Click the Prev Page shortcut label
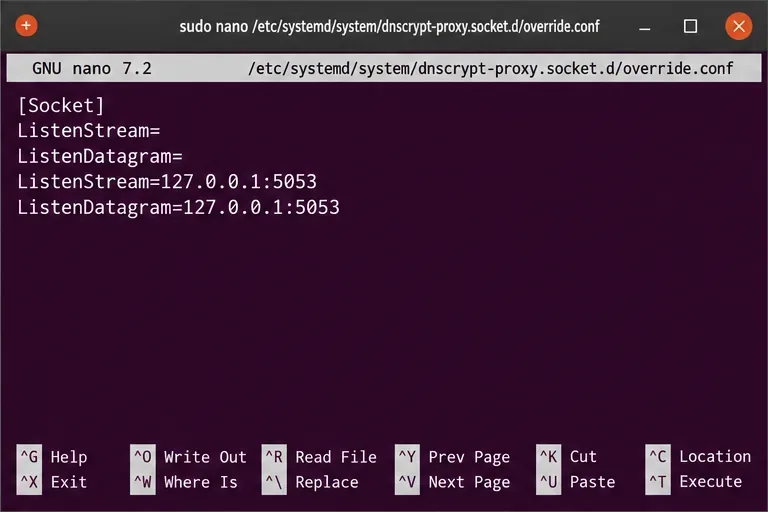This screenshot has width=768, height=512. (x=469, y=457)
